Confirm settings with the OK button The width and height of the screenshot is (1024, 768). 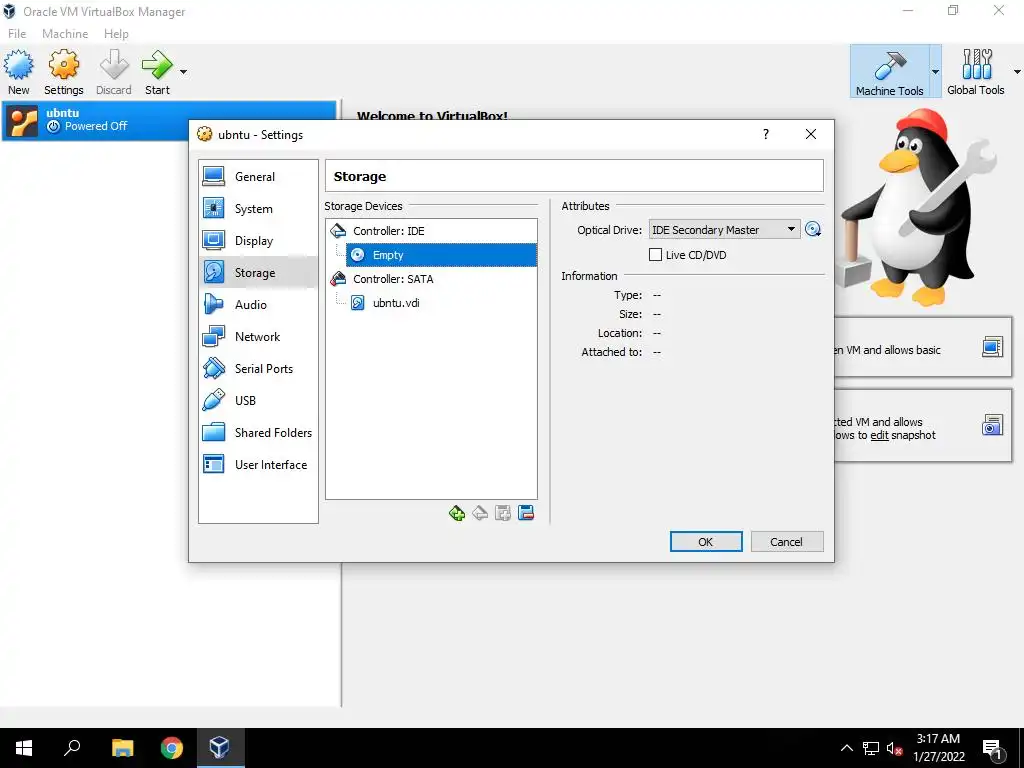point(706,541)
